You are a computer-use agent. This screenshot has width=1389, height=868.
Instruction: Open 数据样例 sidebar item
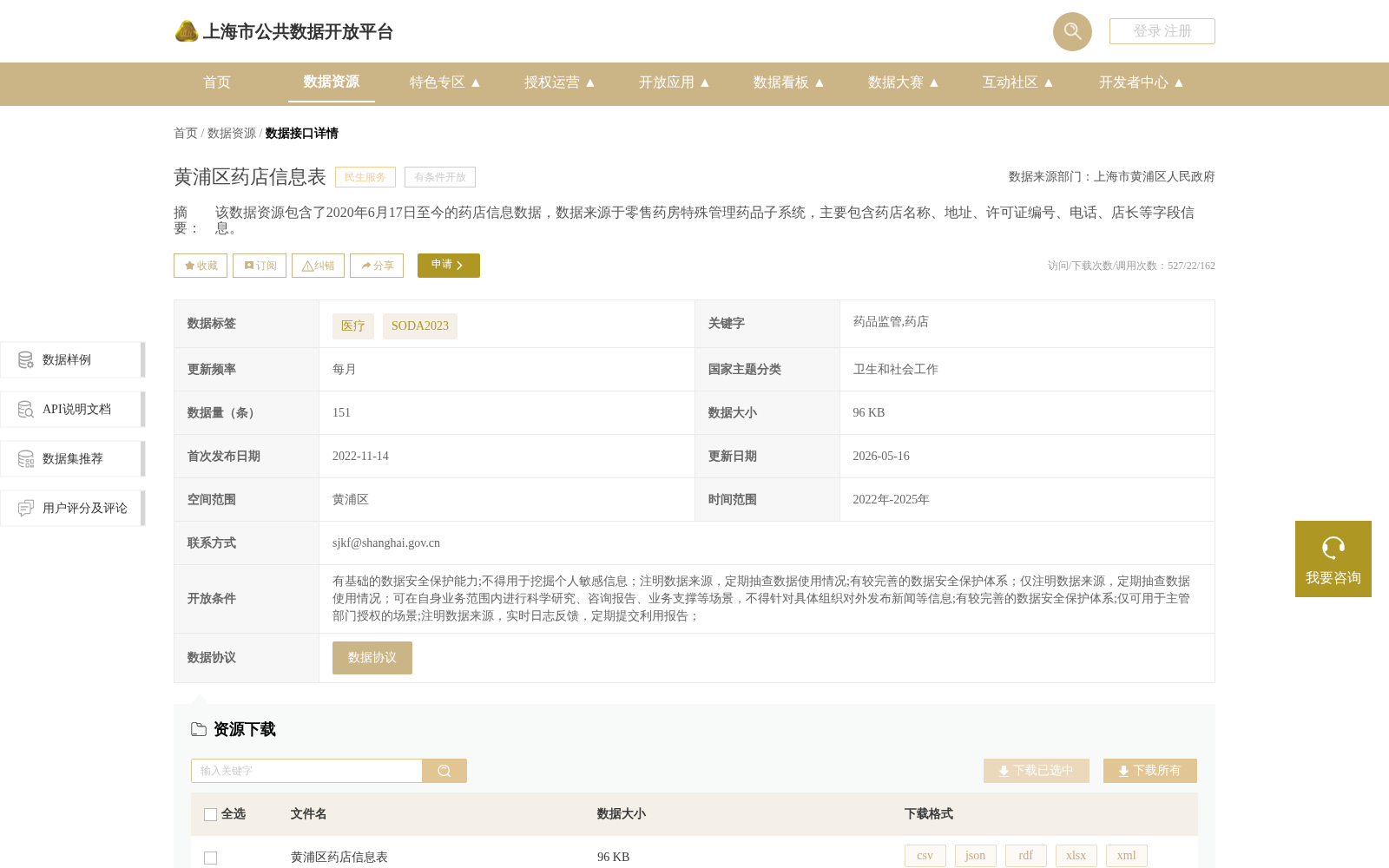click(72, 359)
